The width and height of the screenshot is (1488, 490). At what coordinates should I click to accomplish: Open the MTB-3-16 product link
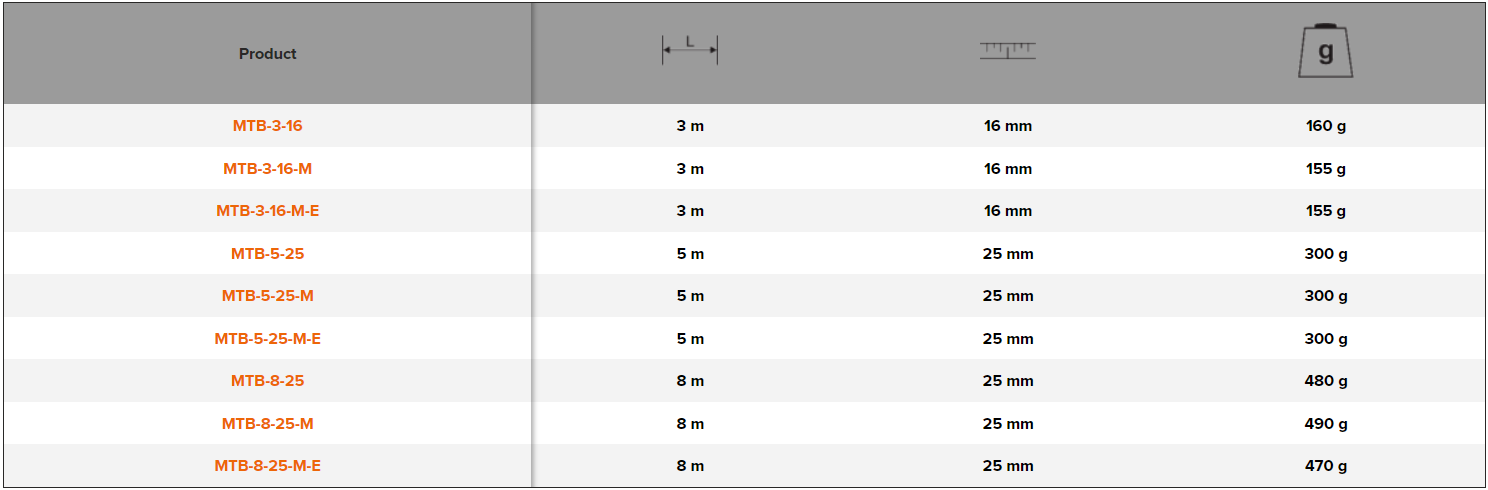click(267, 126)
